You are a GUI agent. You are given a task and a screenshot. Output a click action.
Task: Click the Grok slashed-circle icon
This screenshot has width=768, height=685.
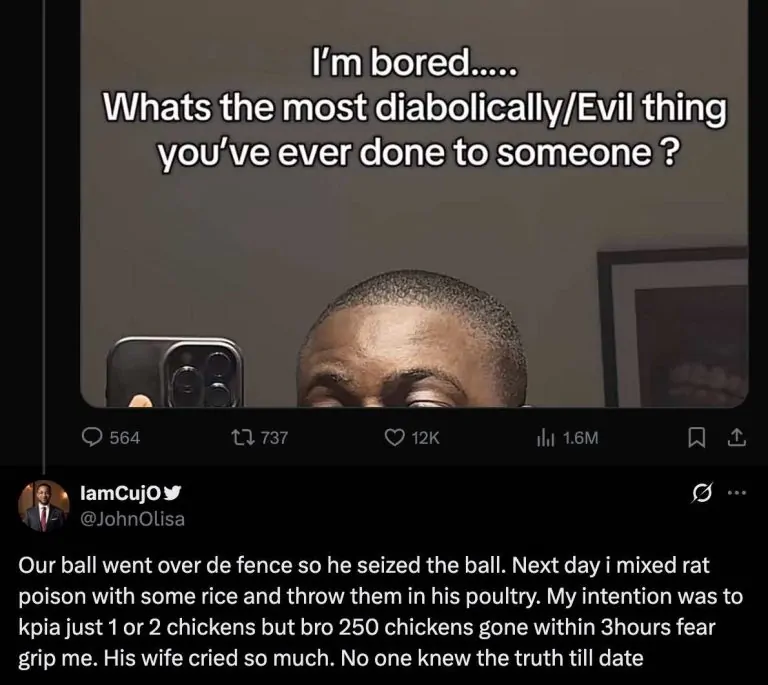pos(701,493)
